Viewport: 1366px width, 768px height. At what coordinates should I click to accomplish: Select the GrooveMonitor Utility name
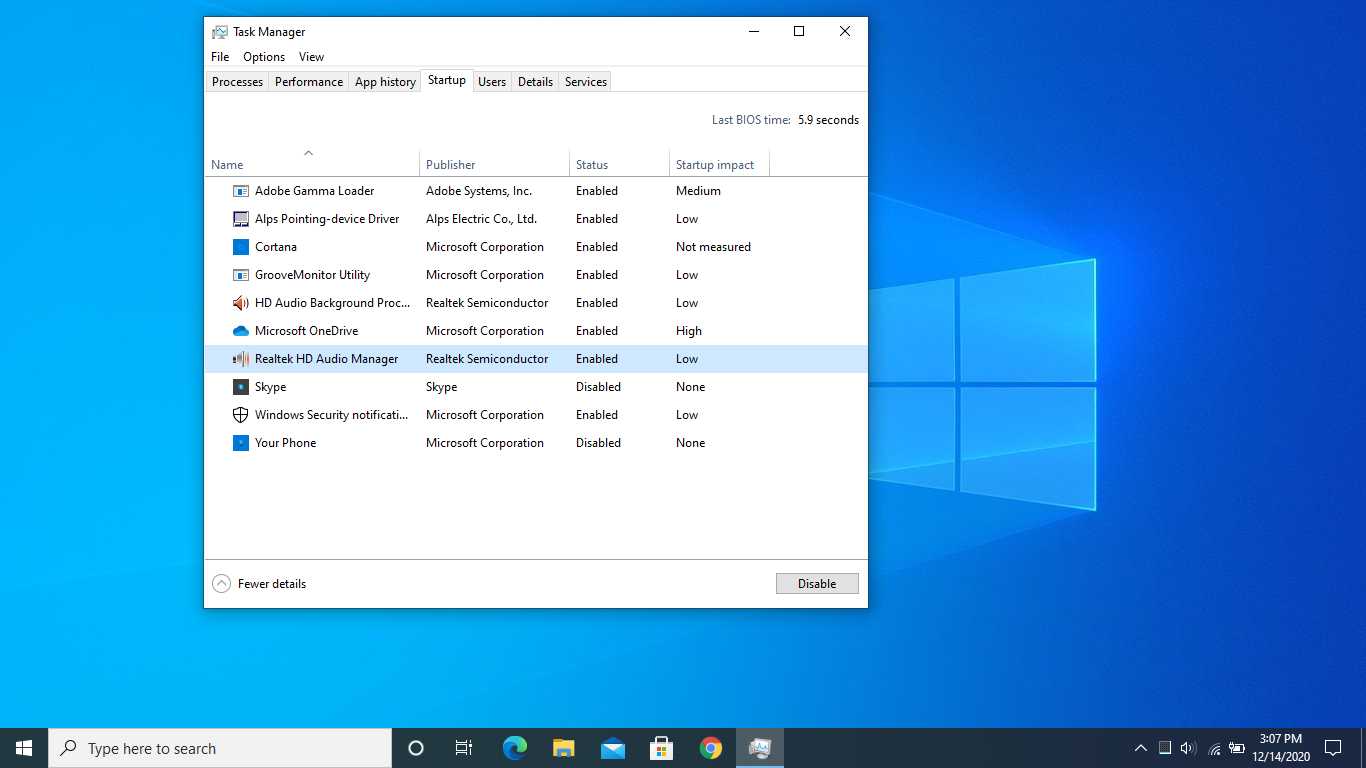313,275
